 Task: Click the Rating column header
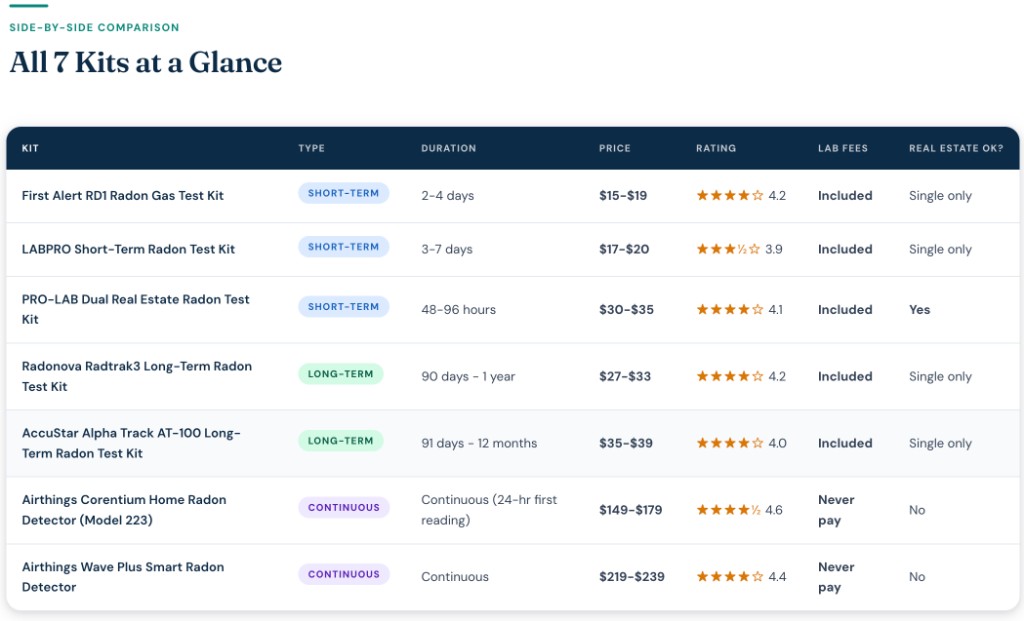point(715,148)
